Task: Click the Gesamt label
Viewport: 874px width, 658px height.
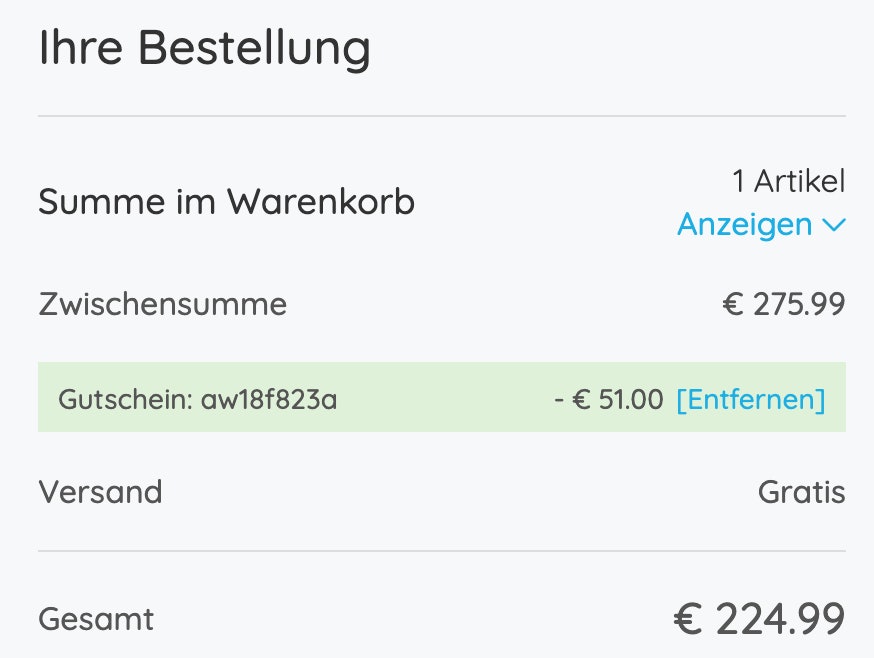Action: 96,619
